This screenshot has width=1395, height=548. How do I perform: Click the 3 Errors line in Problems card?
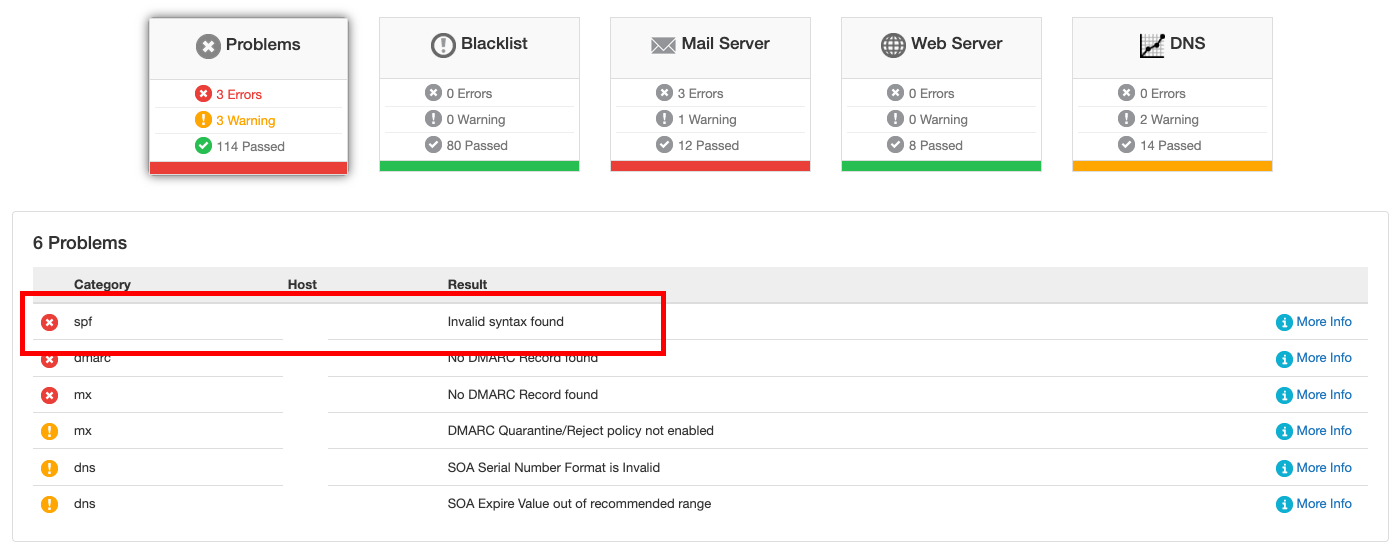click(x=238, y=94)
